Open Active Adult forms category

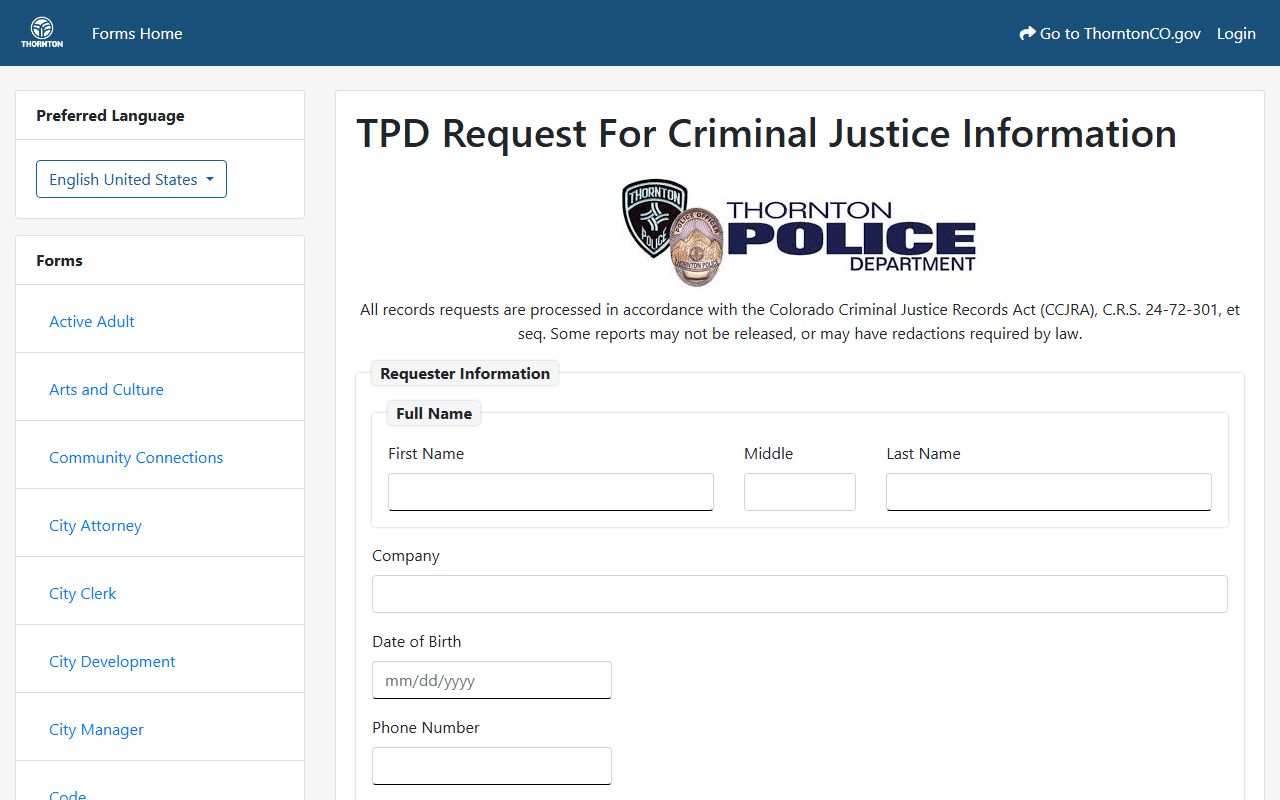point(92,321)
